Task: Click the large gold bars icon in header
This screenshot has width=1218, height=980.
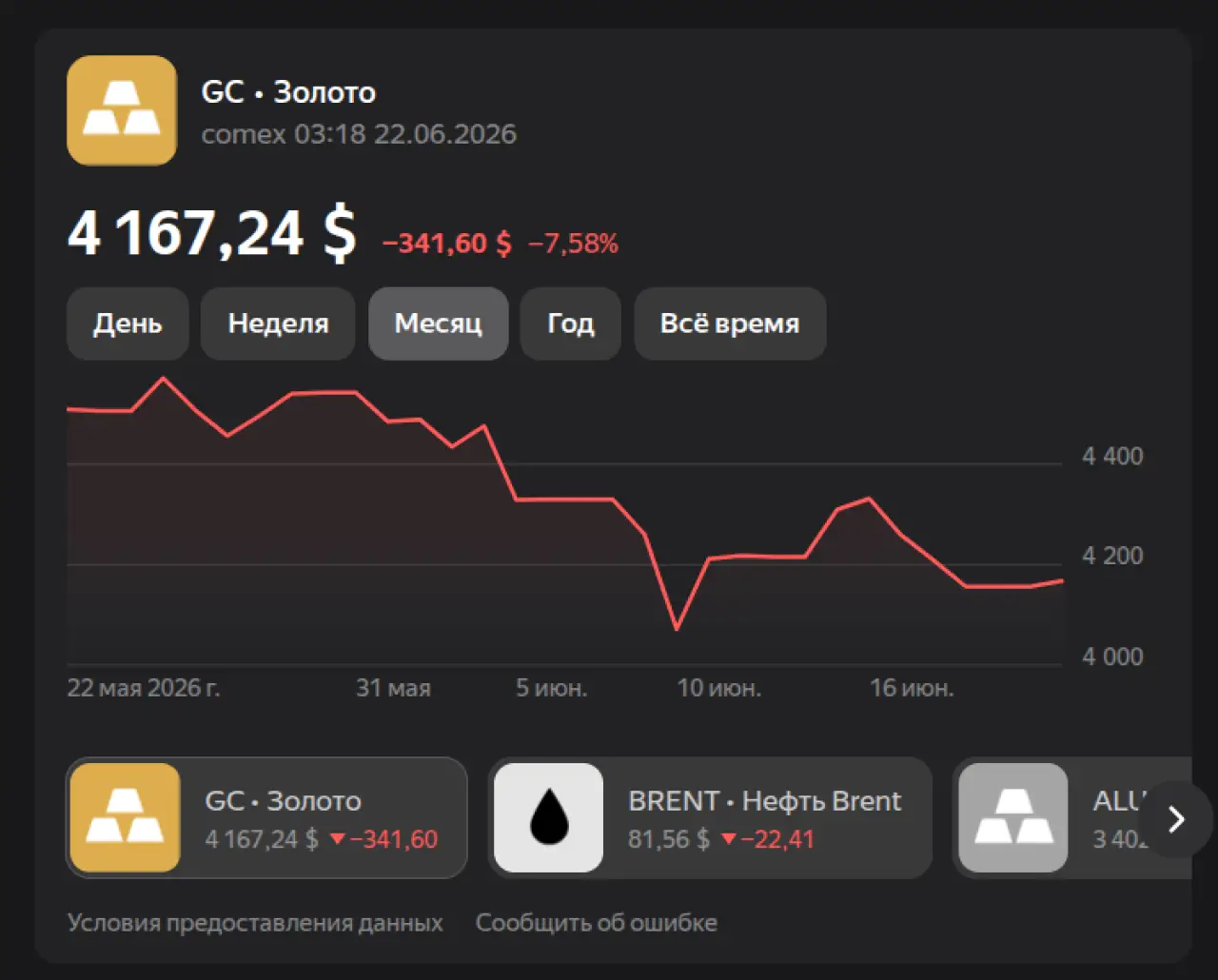Action: point(122,110)
